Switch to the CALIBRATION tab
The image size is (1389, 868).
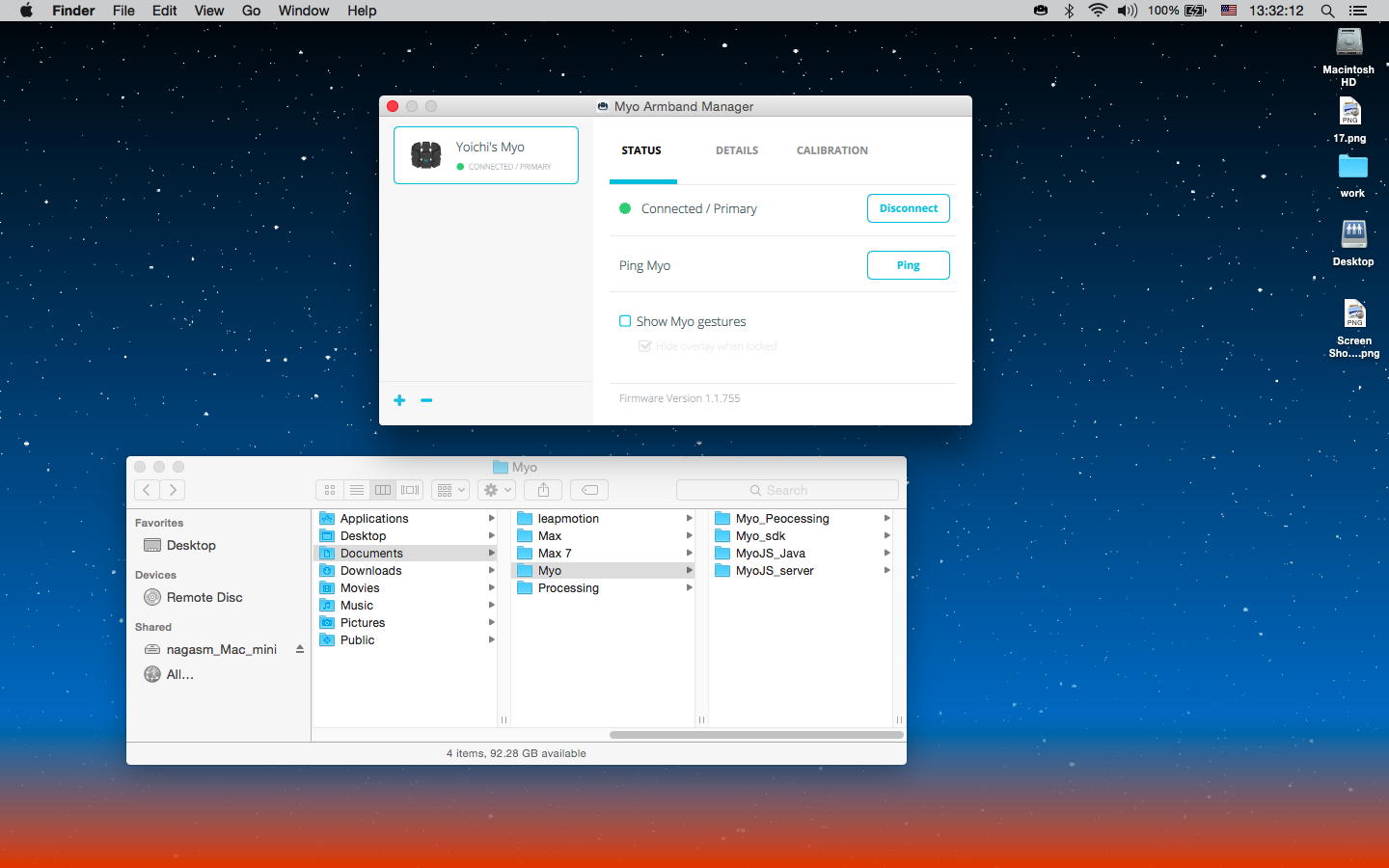coord(832,150)
